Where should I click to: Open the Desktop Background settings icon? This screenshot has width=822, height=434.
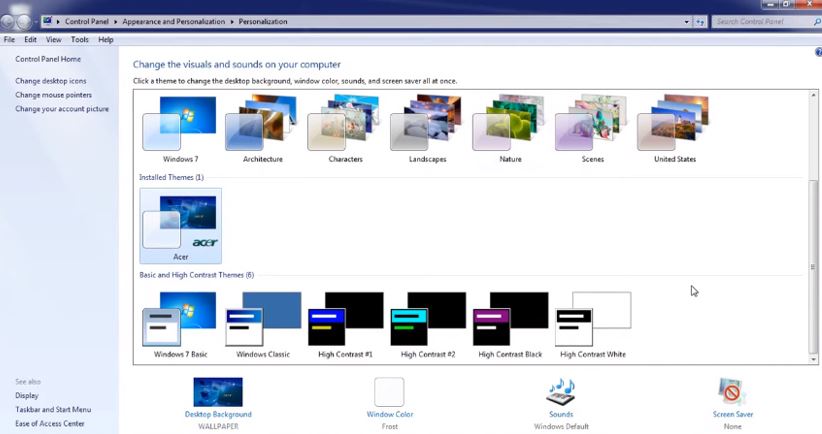pyautogui.click(x=218, y=392)
